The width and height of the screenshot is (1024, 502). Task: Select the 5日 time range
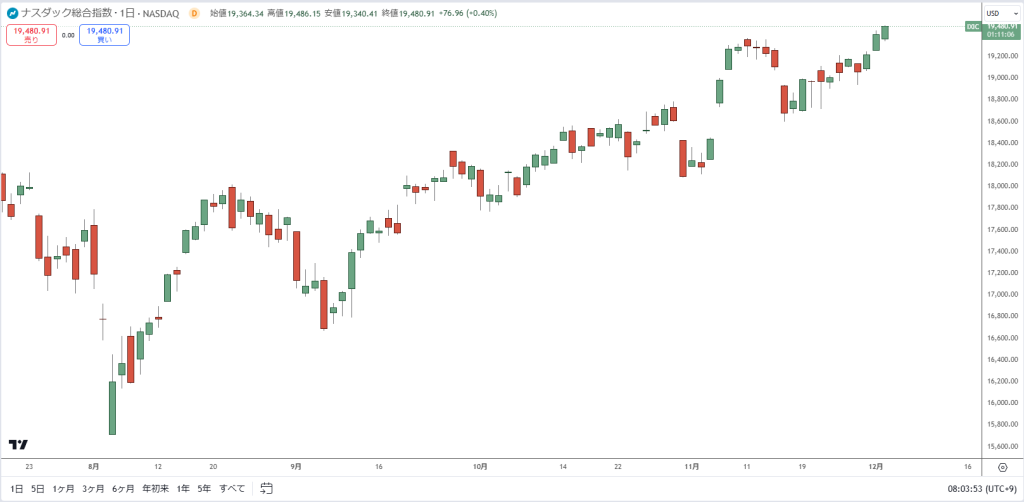(x=38, y=488)
